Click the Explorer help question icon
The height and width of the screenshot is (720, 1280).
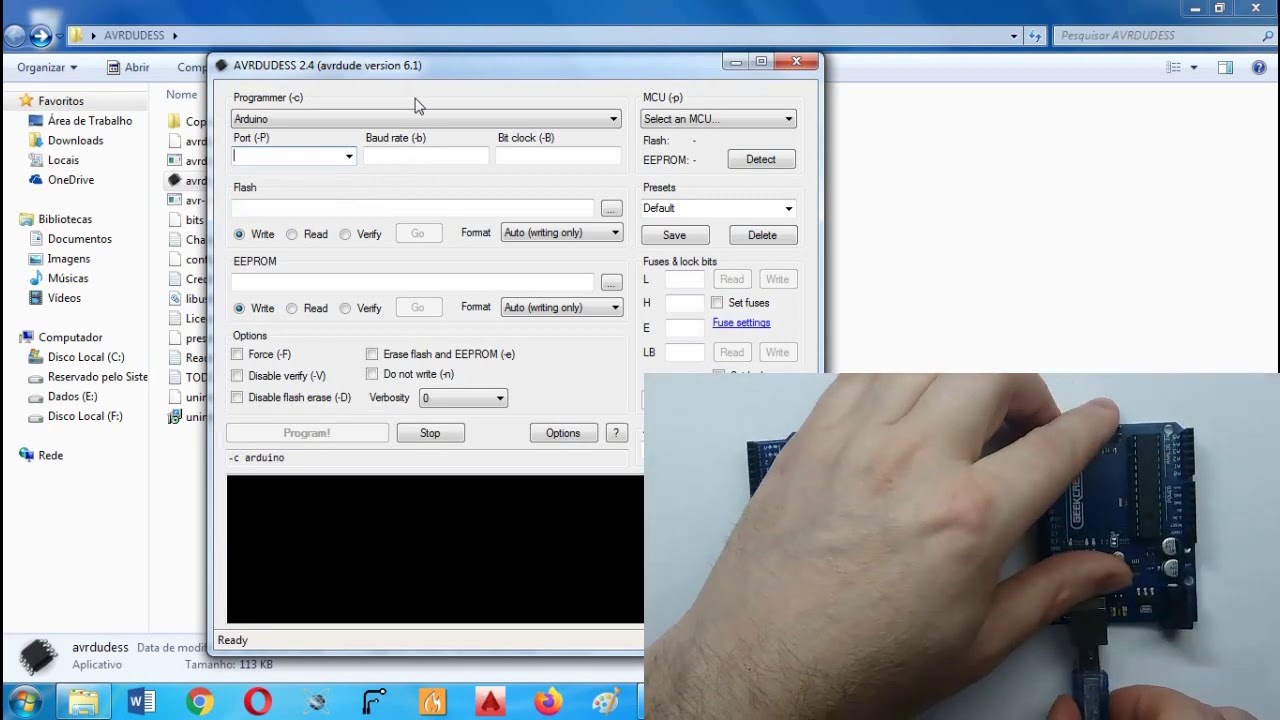click(x=1259, y=67)
